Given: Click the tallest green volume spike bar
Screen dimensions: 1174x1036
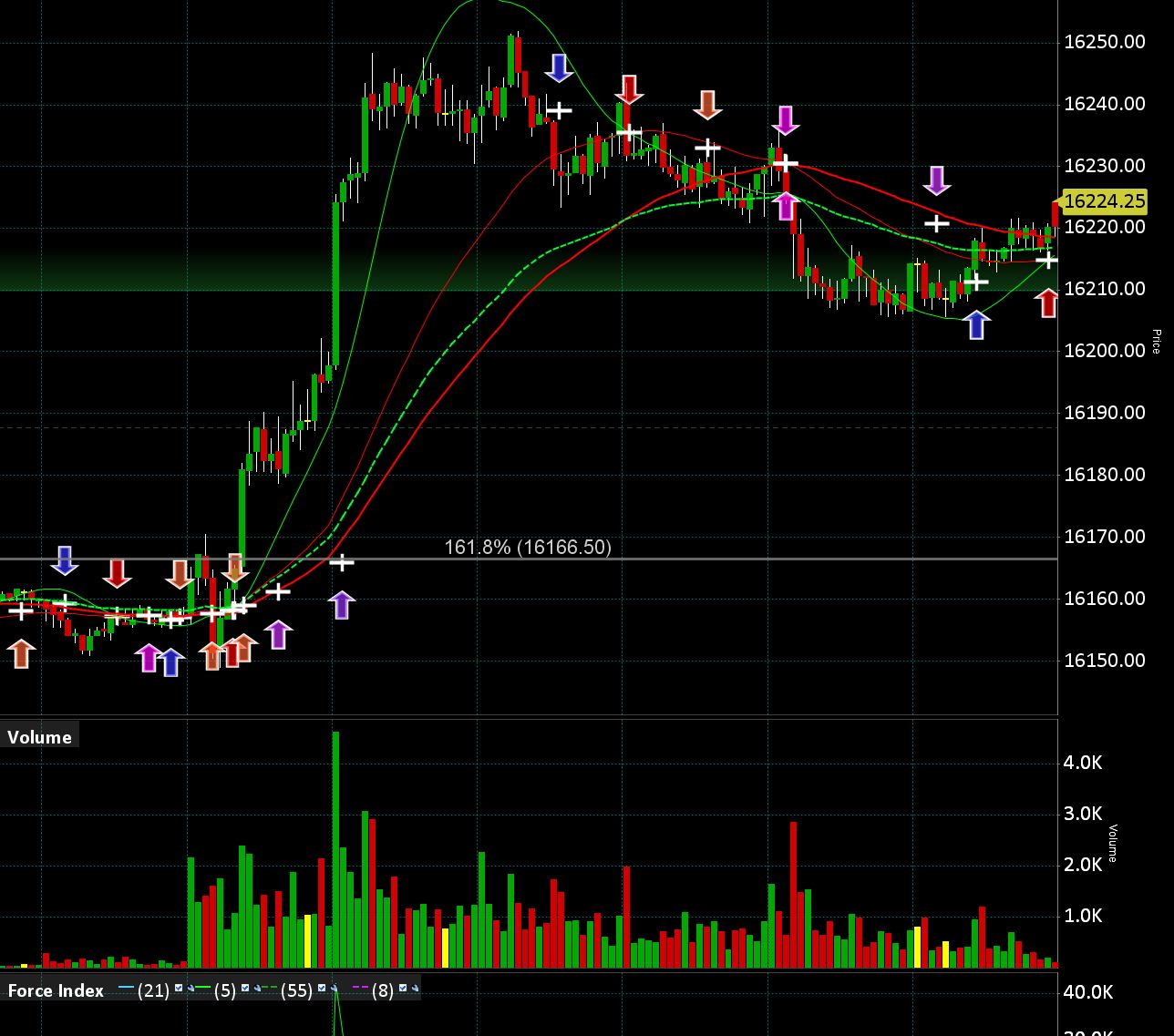Looking at the screenshot, I should click(335, 849).
